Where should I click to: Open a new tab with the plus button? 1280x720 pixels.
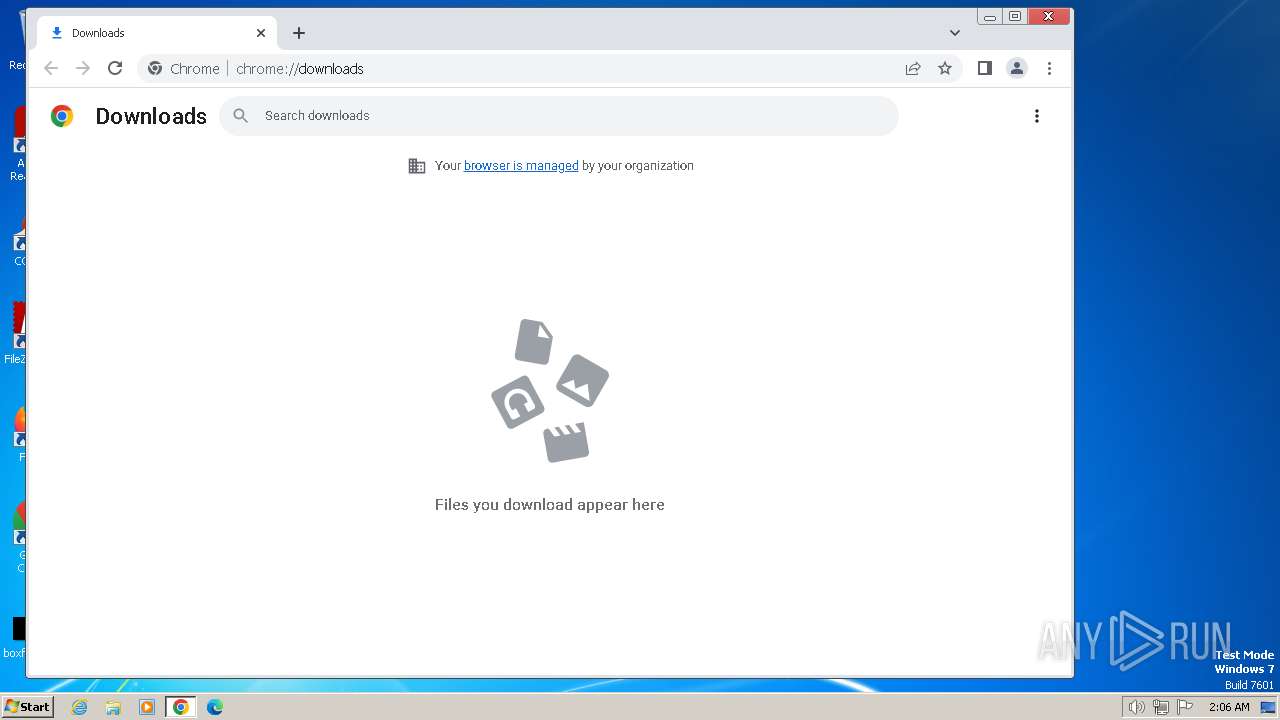299,33
